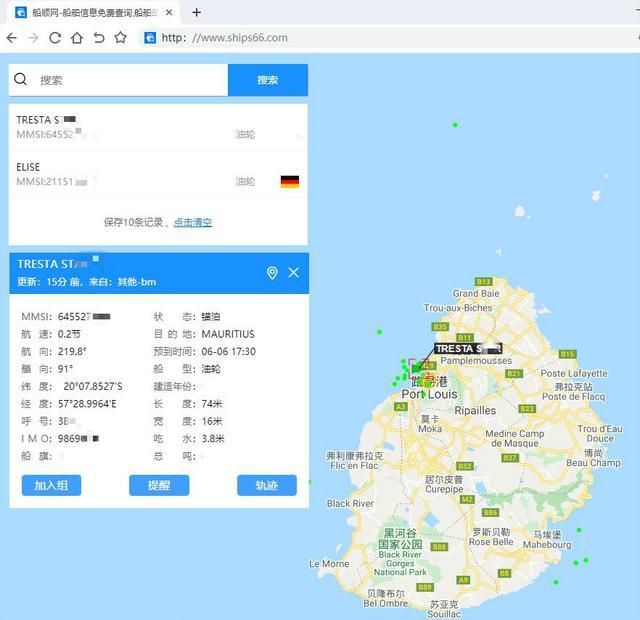Click the green ship dot west of Trou-aux-Biches

(x=380, y=332)
